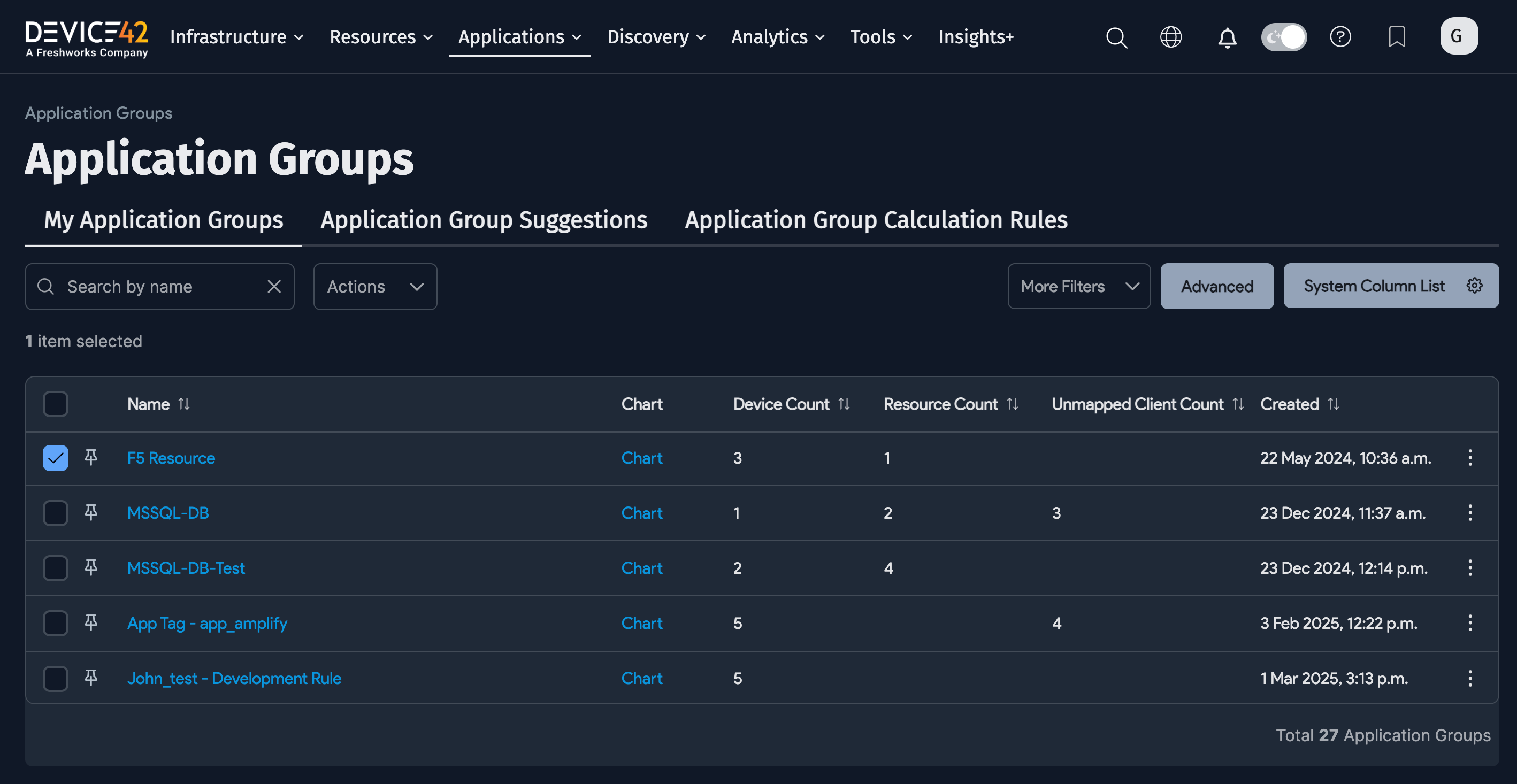Open the bookmarks icon in header

(1398, 37)
